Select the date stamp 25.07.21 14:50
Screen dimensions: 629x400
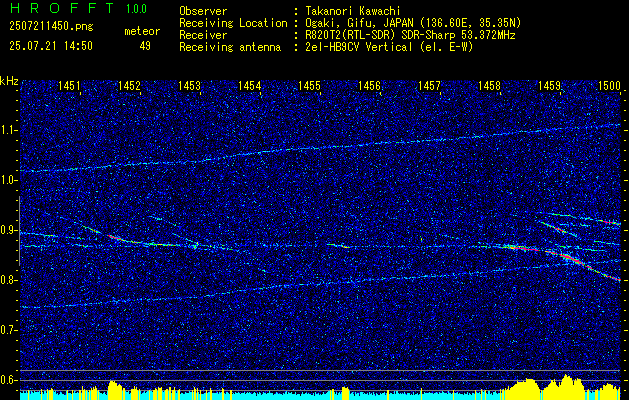click(x=51, y=46)
